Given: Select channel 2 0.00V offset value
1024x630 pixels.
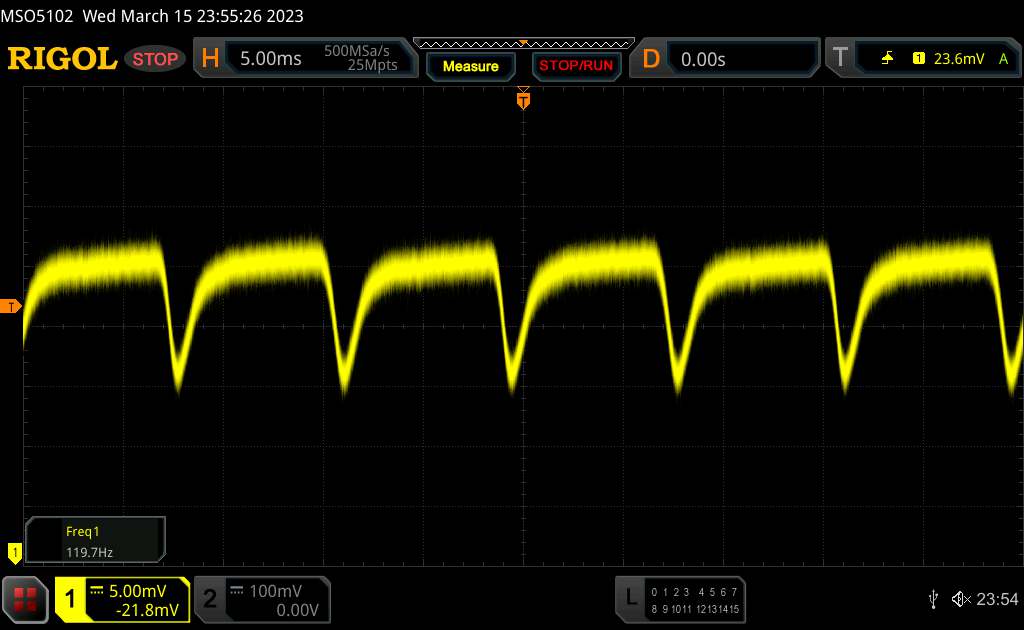Looking at the screenshot, I should tap(297, 610).
